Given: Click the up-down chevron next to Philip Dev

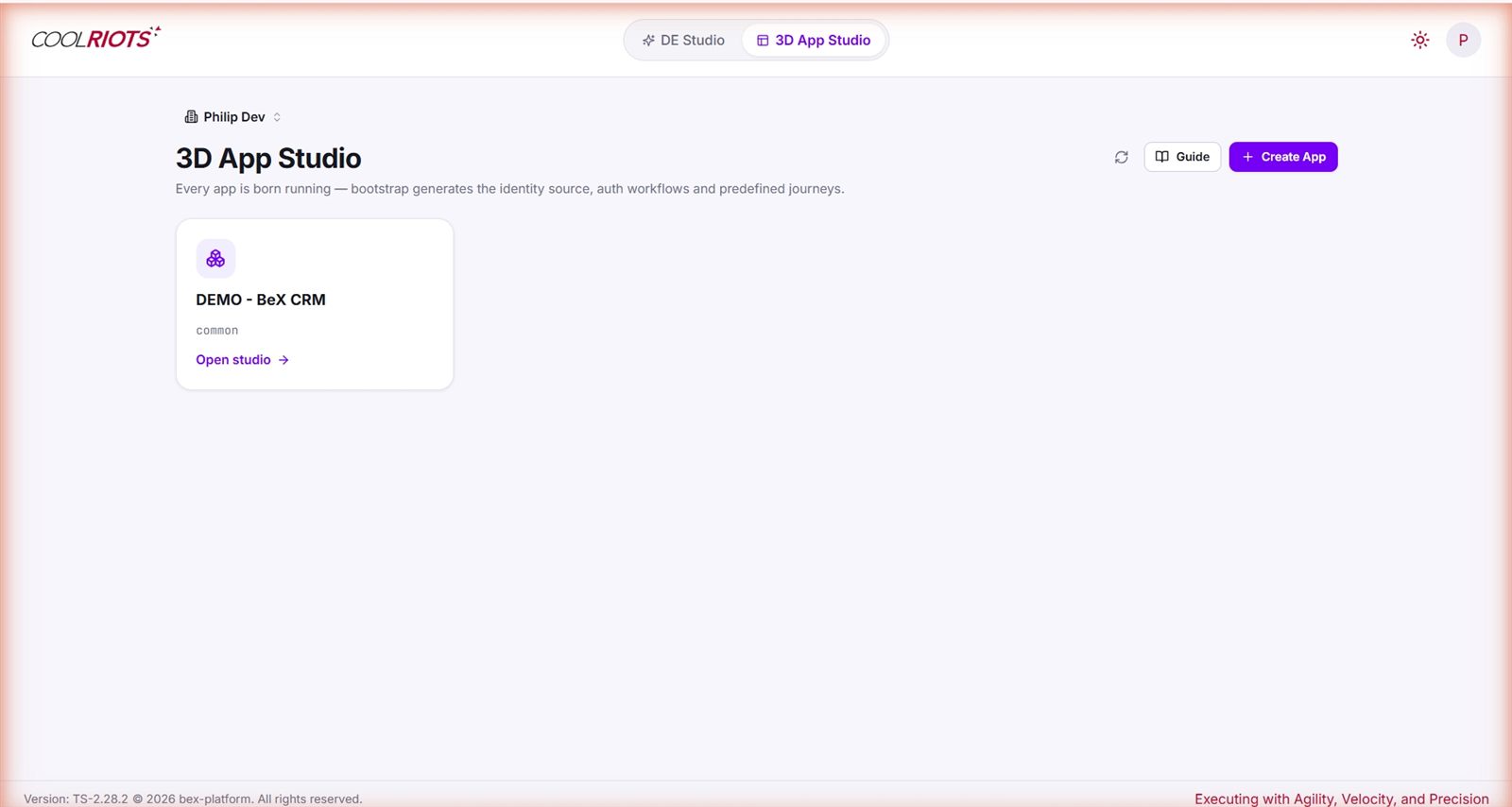Looking at the screenshot, I should [277, 117].
